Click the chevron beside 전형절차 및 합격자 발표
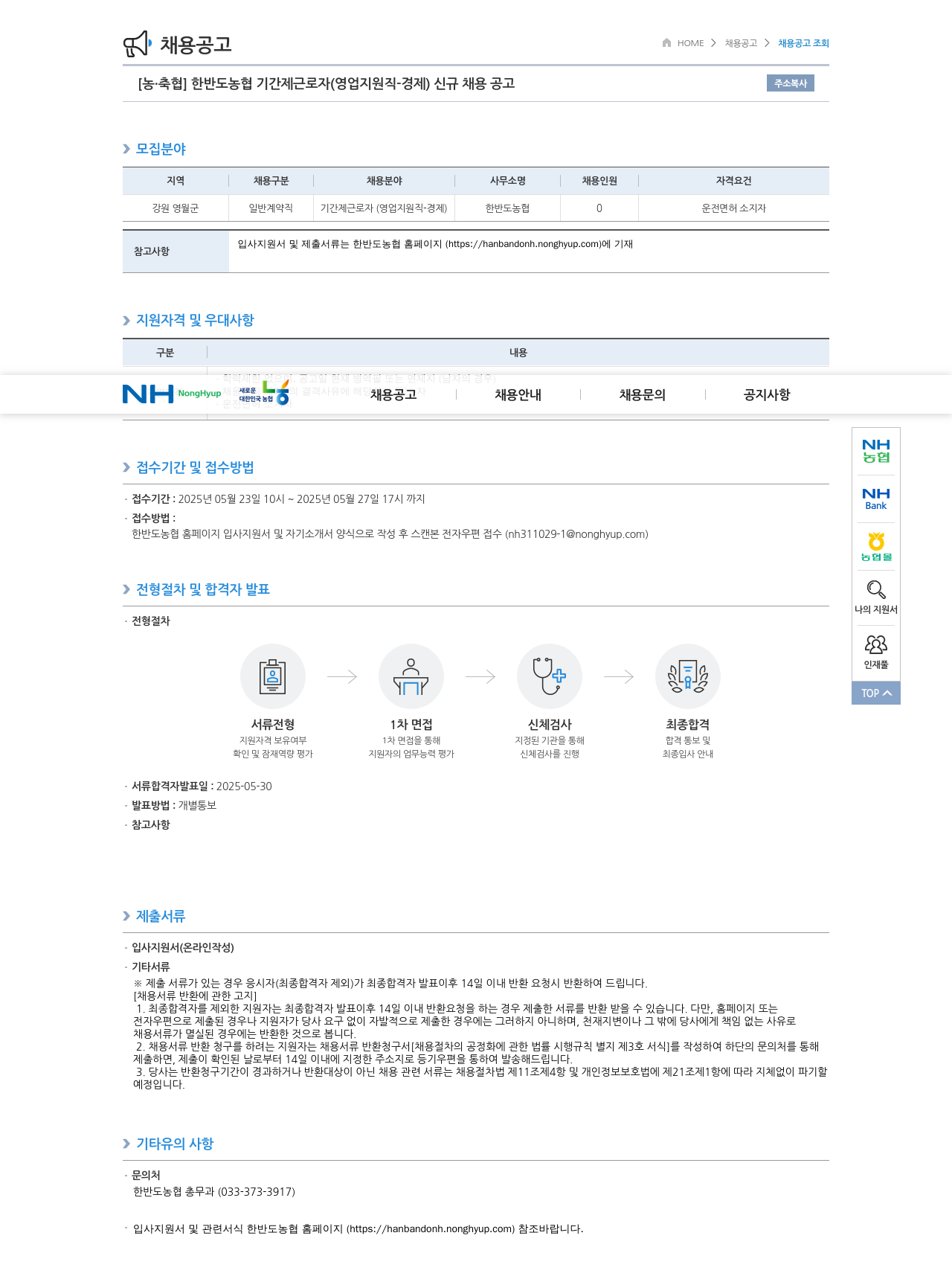Screen dimensions: 952x1285 point(126,589)
